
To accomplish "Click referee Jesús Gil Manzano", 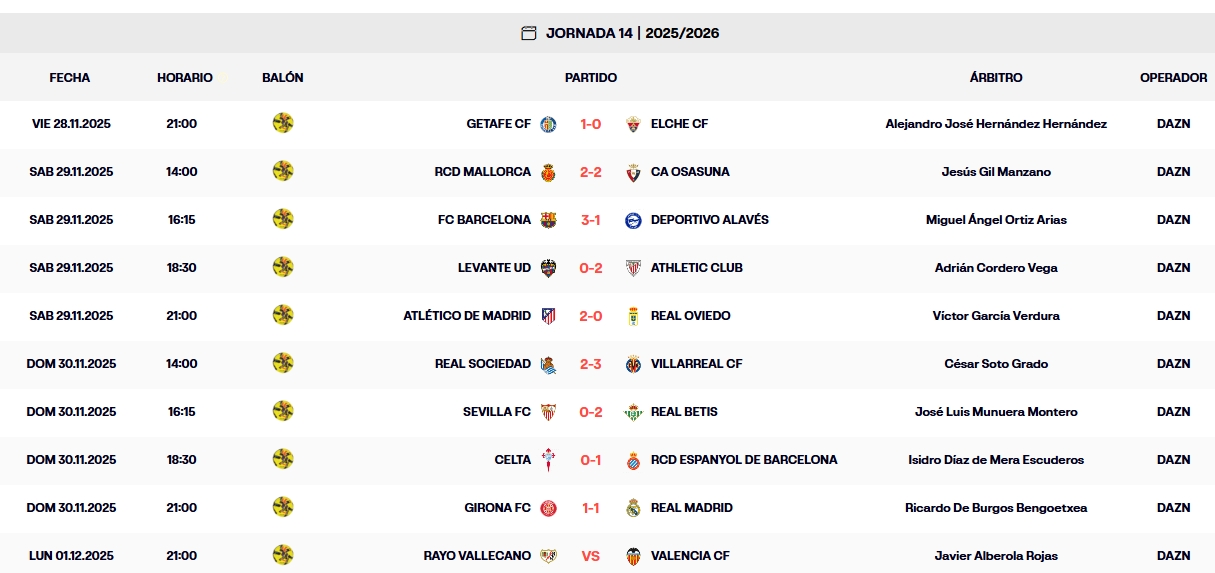I will 996,172.
